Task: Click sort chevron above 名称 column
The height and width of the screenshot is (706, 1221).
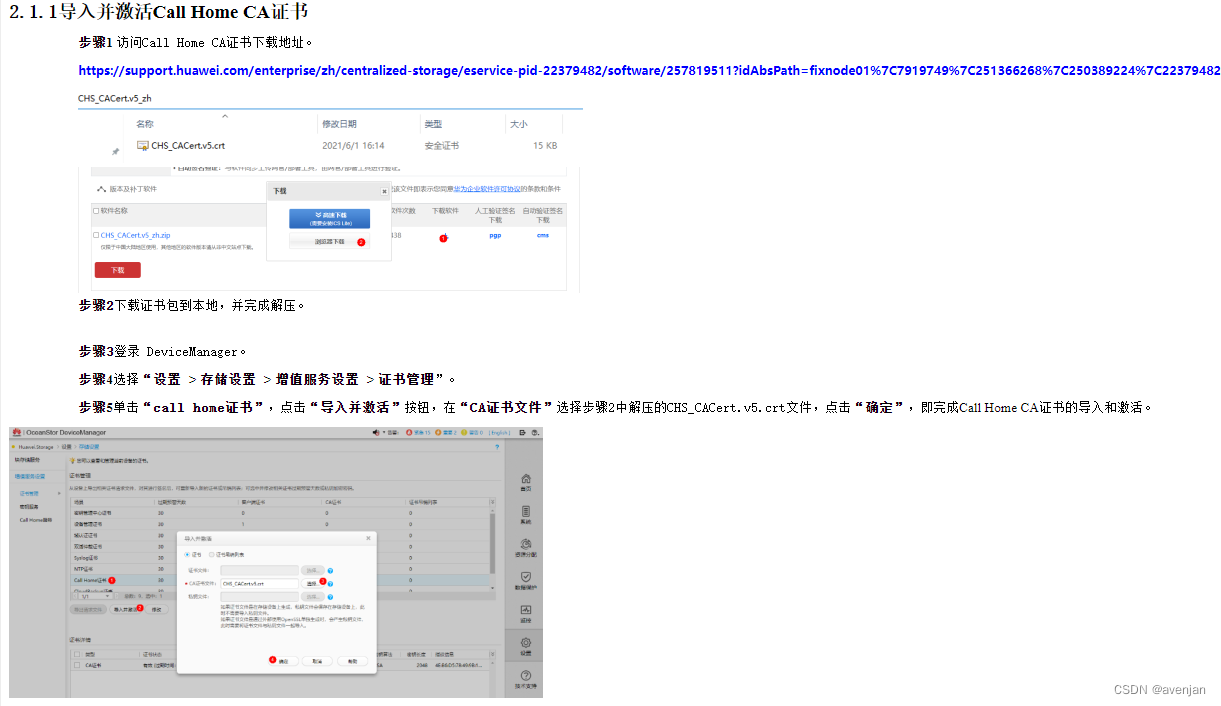Action: 225,116
